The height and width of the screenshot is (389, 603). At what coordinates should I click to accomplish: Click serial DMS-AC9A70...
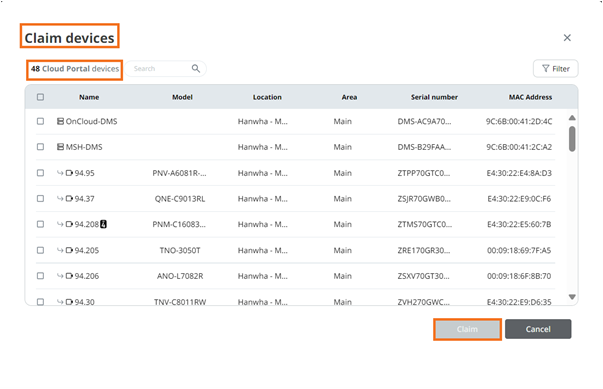point(424,121)
